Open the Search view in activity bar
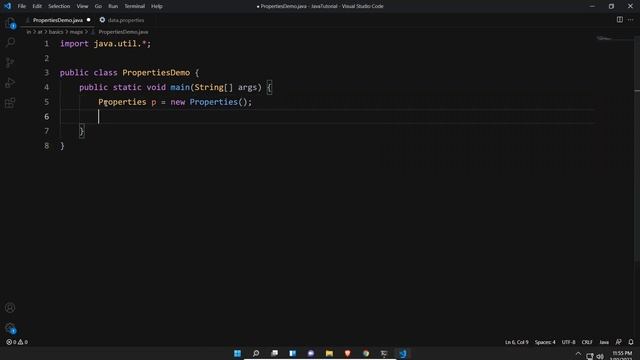 (x=10, y=42)
